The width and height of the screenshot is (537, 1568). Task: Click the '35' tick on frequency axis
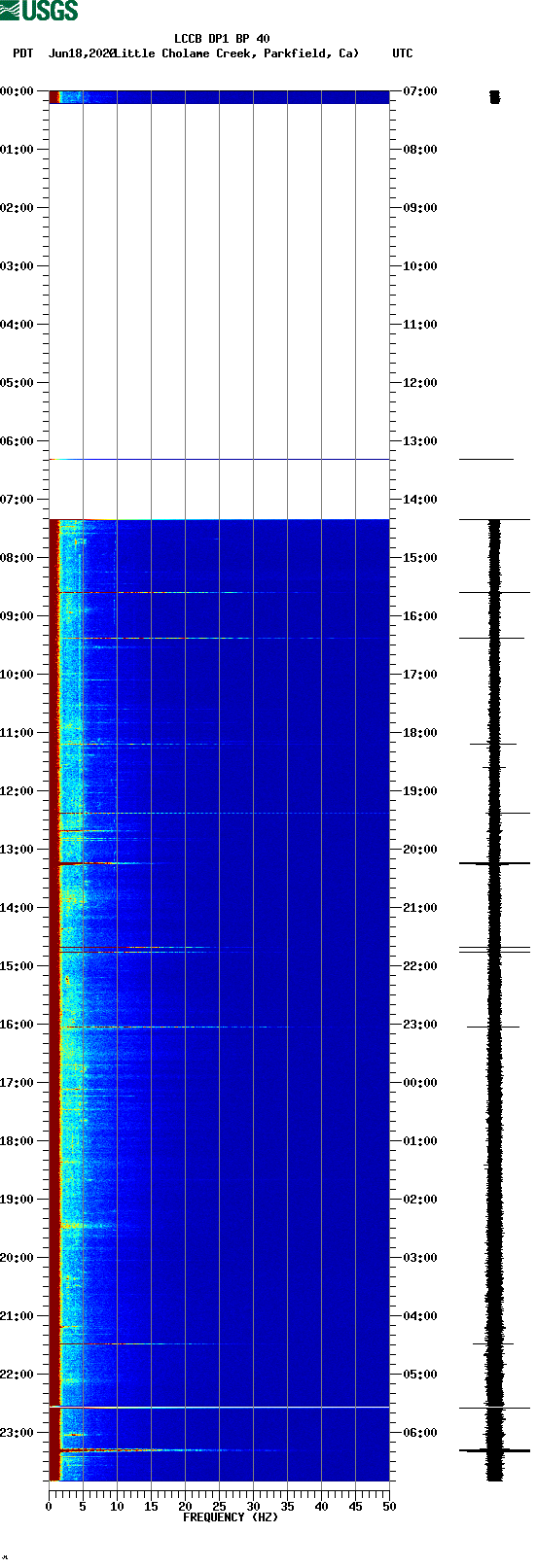tap(287, 1507)
